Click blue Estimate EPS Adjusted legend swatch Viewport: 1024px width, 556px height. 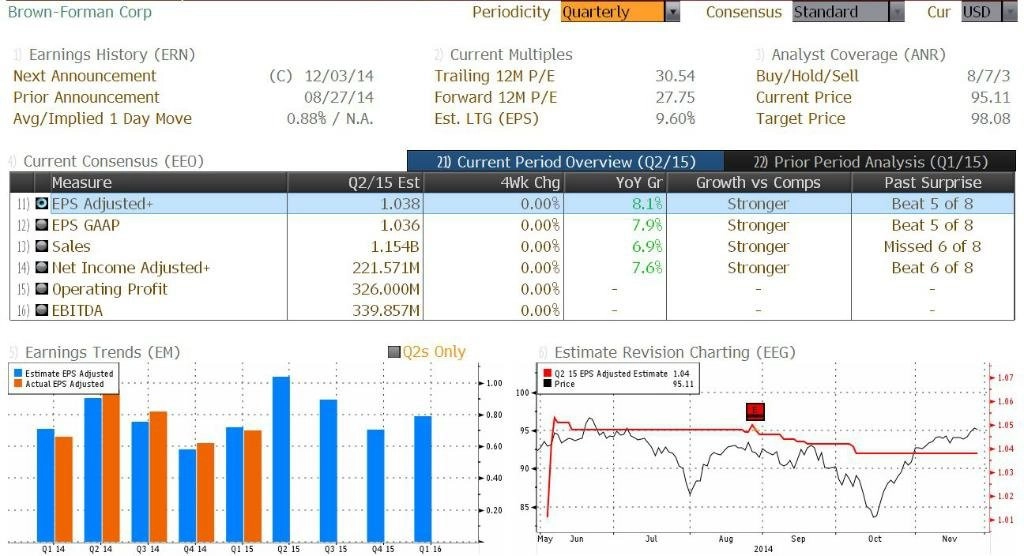click(x=18, y=374)
